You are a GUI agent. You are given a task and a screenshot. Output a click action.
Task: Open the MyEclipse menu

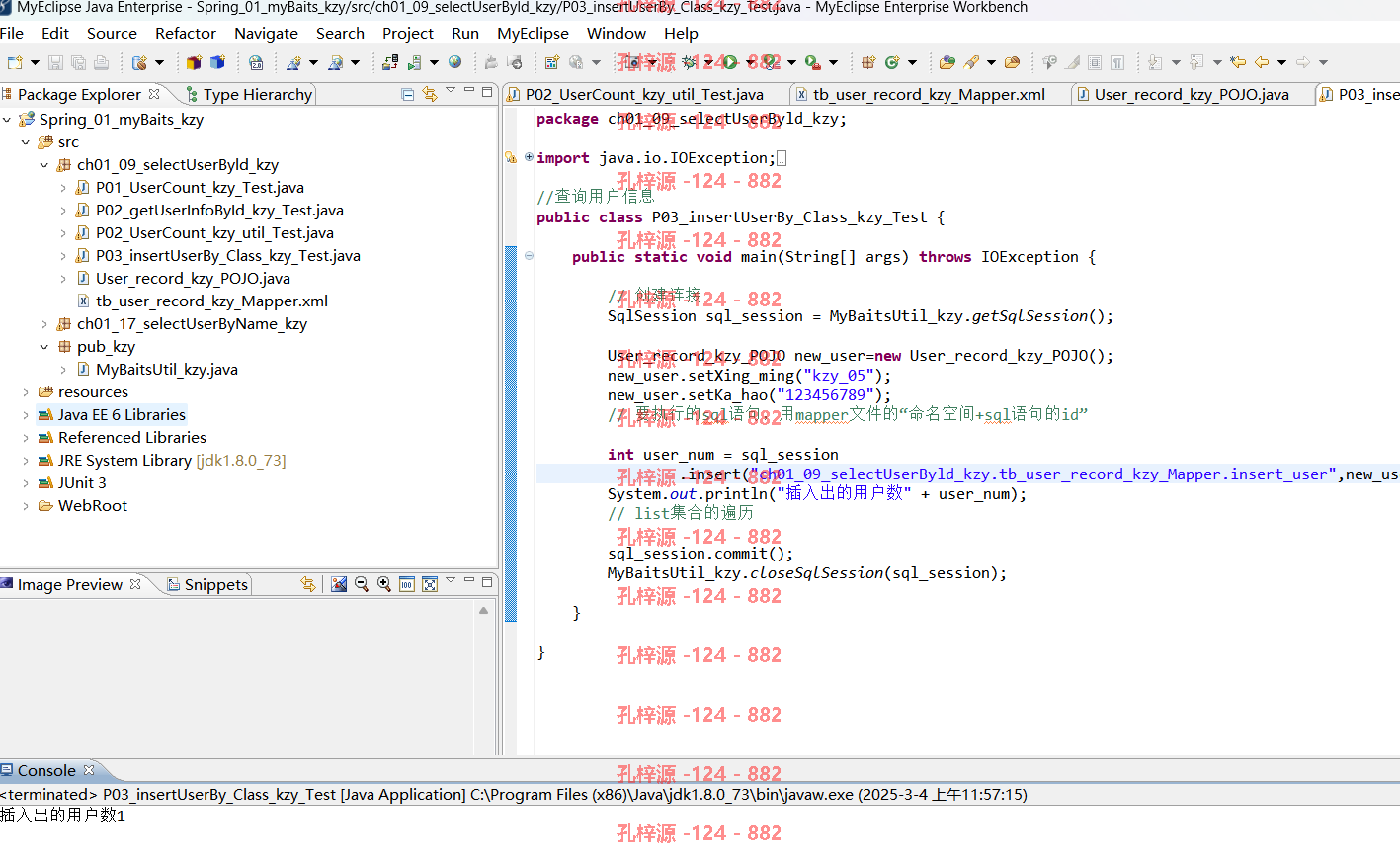tap(533, 33)
